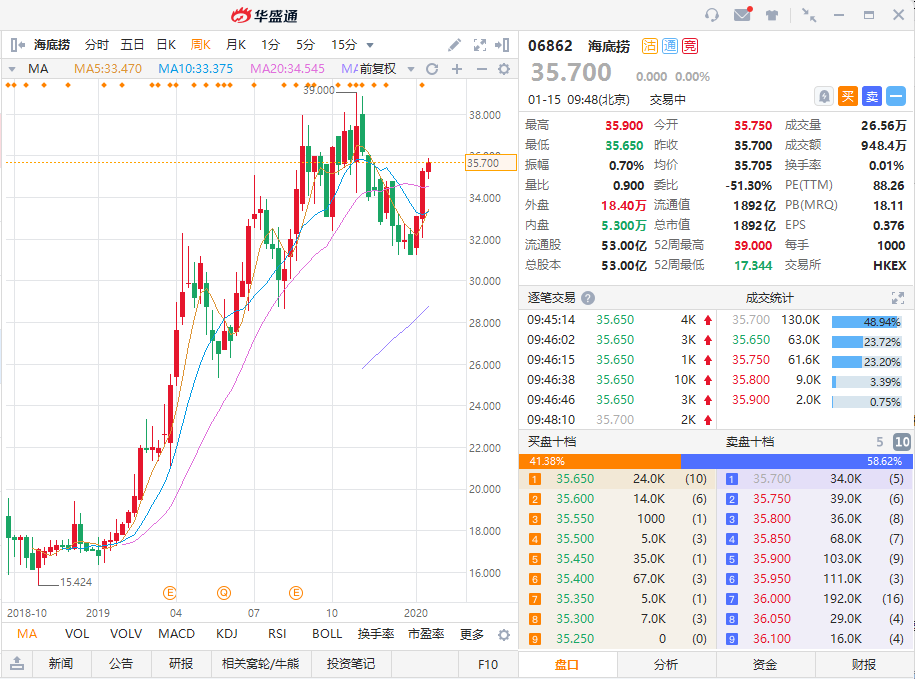Click the compact mode arrows icon
Image resolution: width=915 pixels, height=679 pixels.
pyautogui.click(x=809, y=15)
